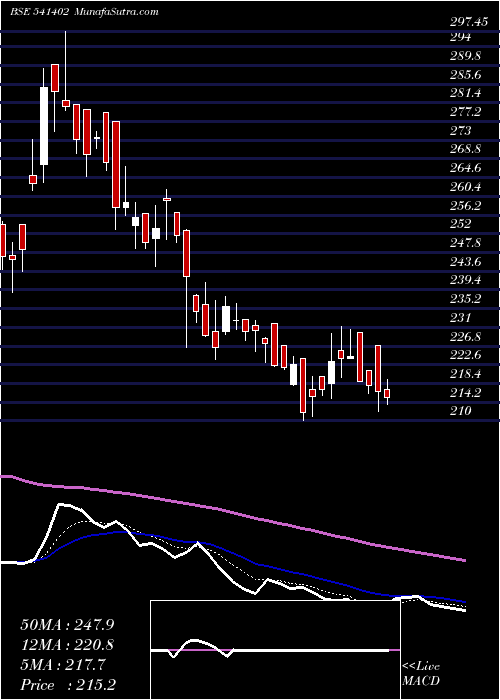Click the 281.4 price axis label

(465, 94)
